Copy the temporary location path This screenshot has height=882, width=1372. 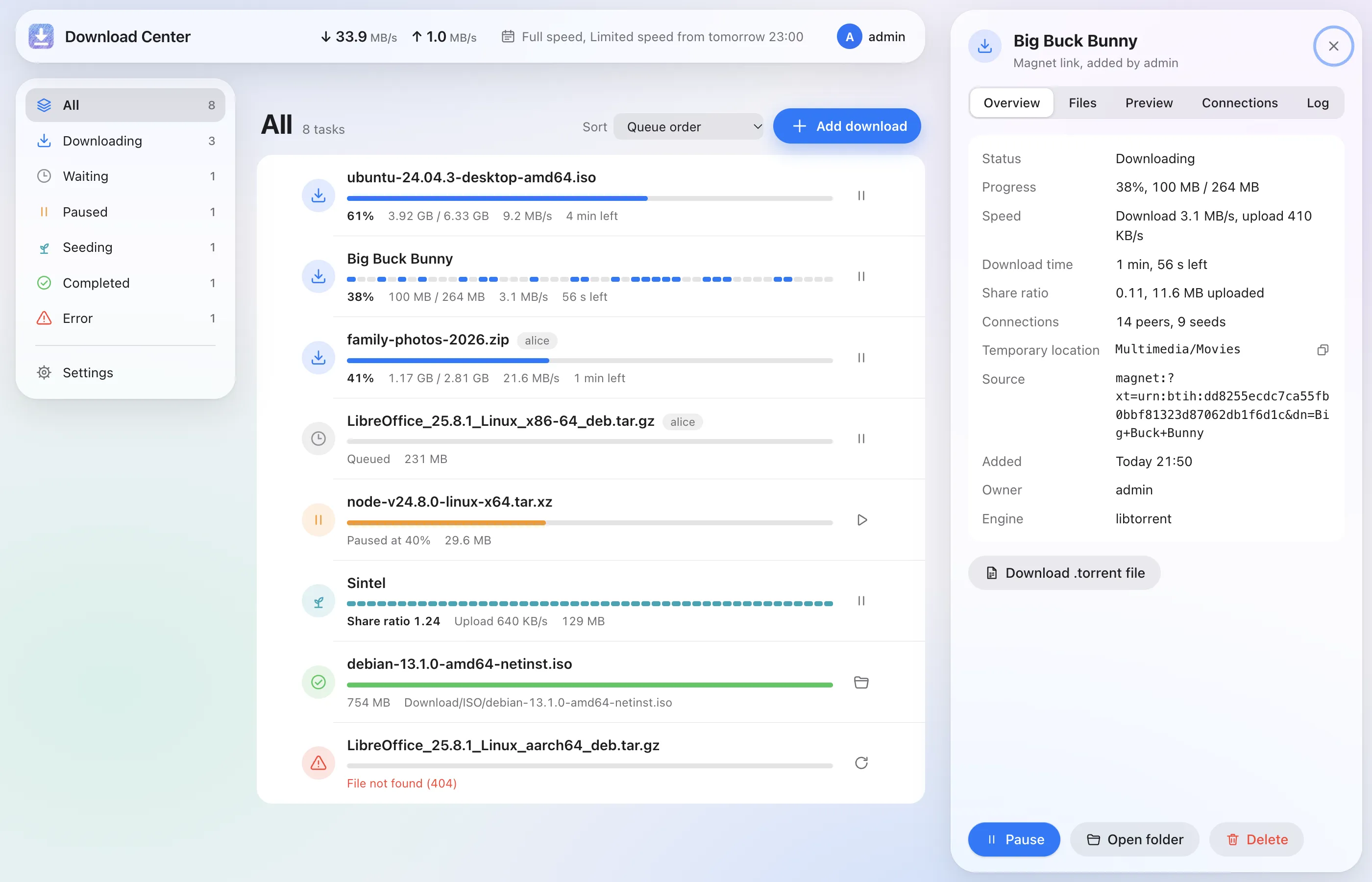pyautogui.click(x=1322, y=349)
